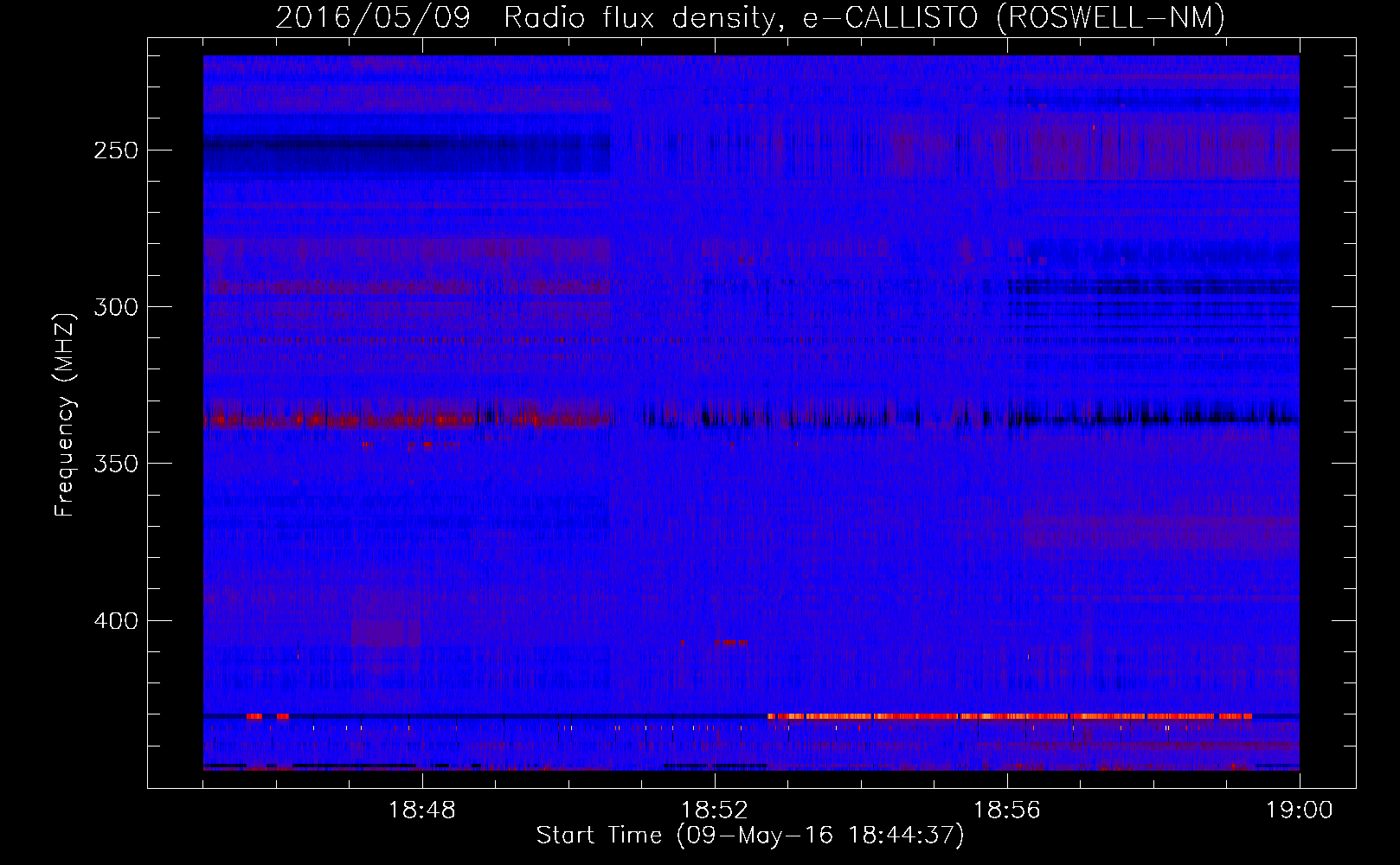Click the small red burst near 407 MHz

pyautogui.click(x=730, y=643)
